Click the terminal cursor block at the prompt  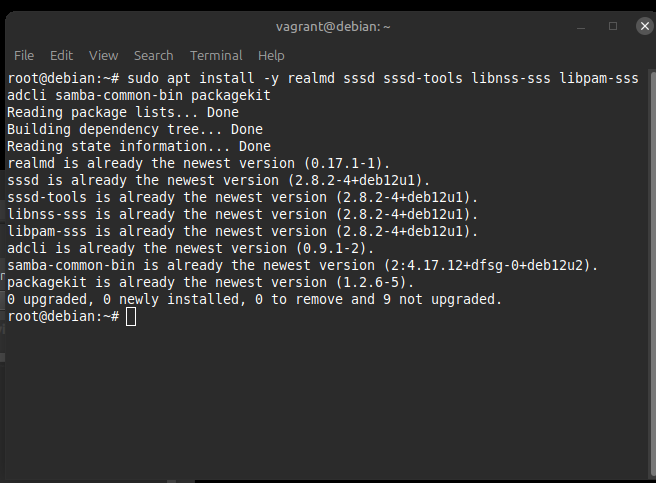[131, 317]
